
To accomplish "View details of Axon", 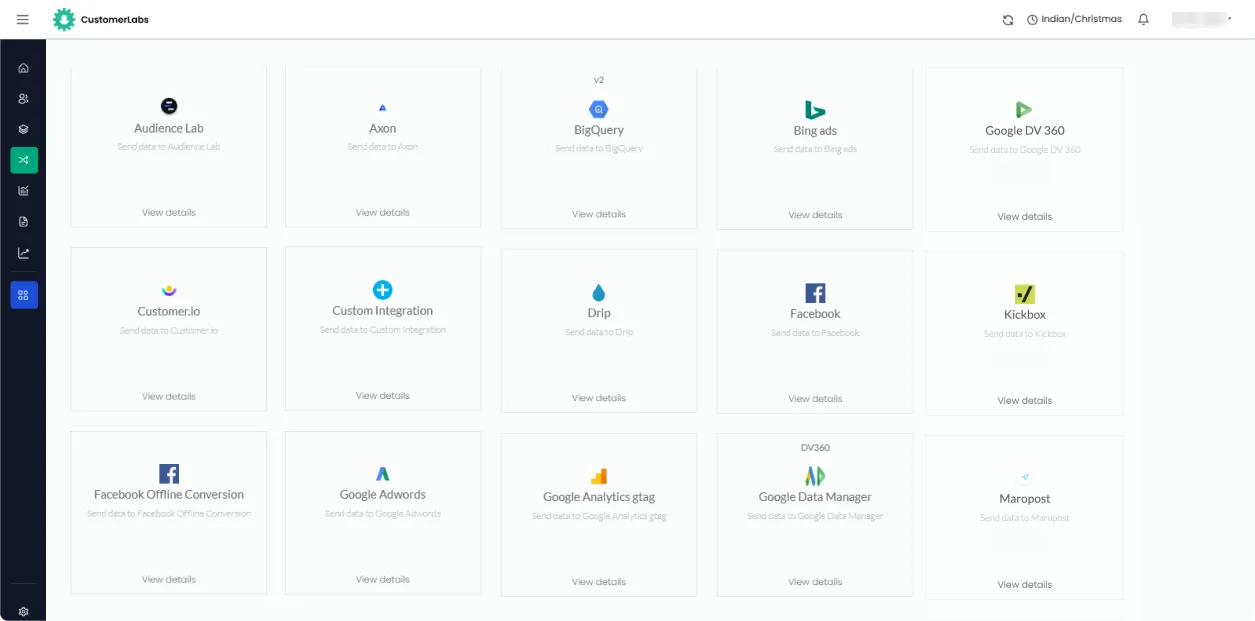I will [383, 213].
